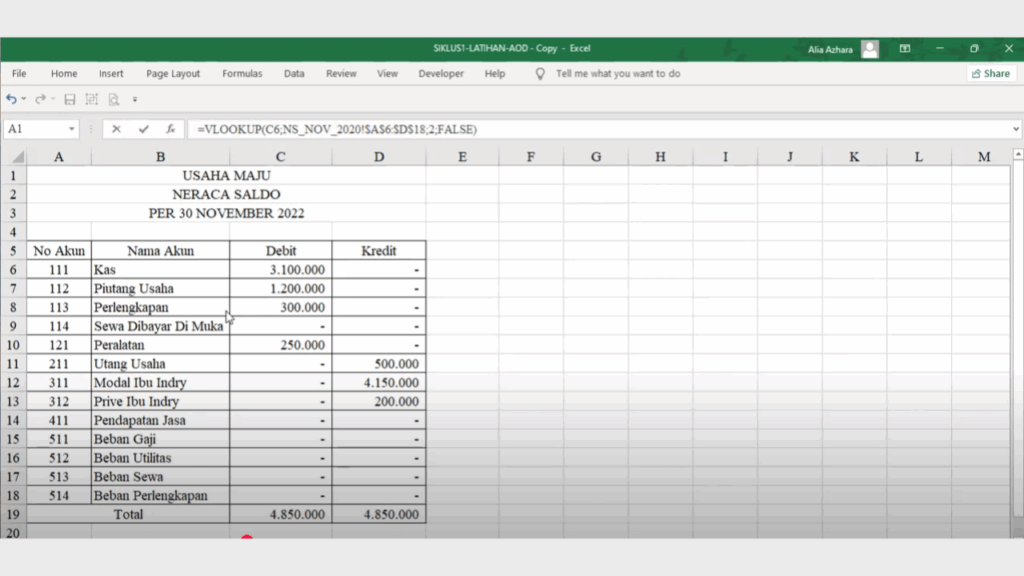1024x576 pixels.
Task: Click the Alia Azhara account name
Action: tap(832, 47)
